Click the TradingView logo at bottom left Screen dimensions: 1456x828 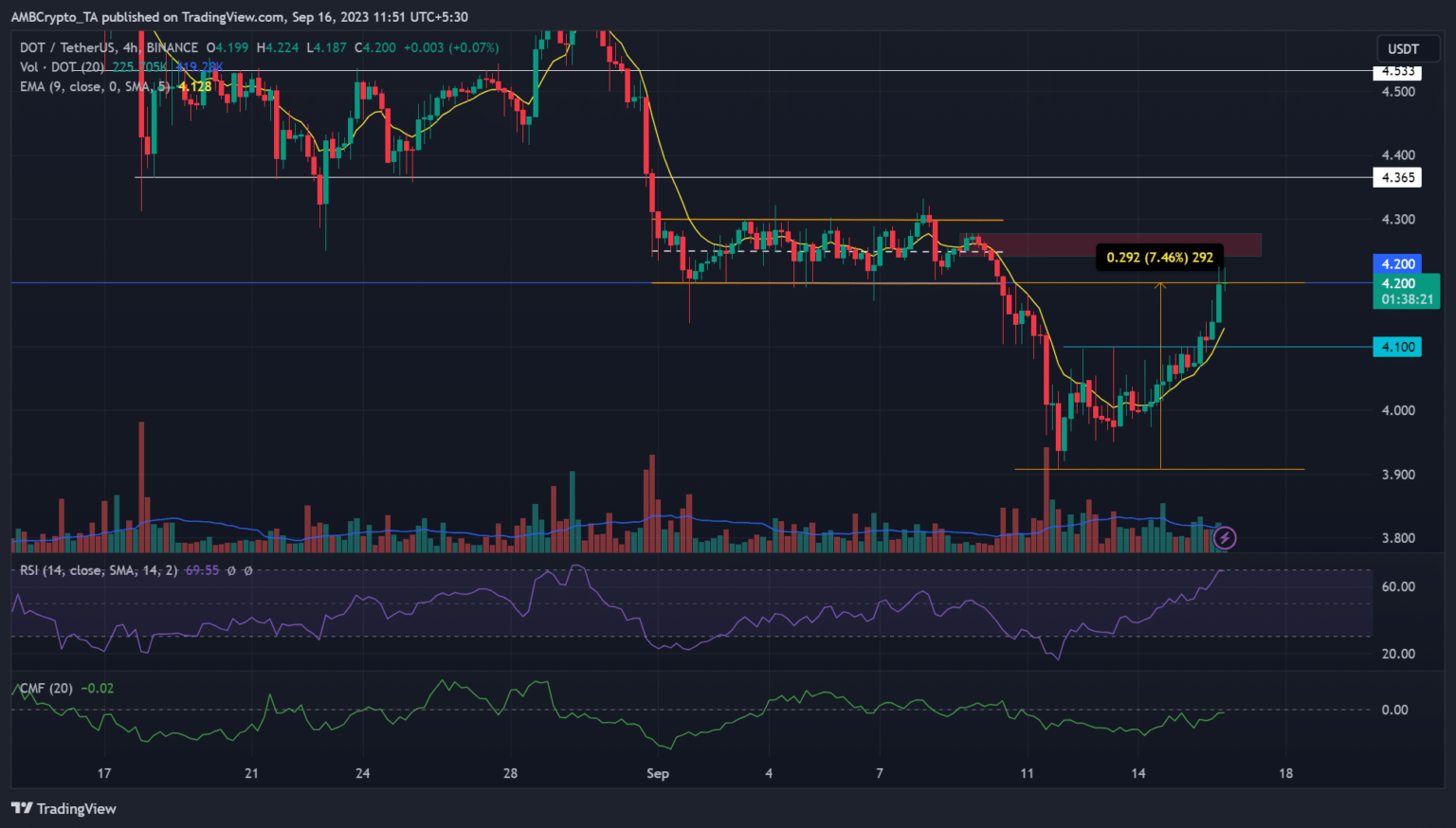pos(64,808)
